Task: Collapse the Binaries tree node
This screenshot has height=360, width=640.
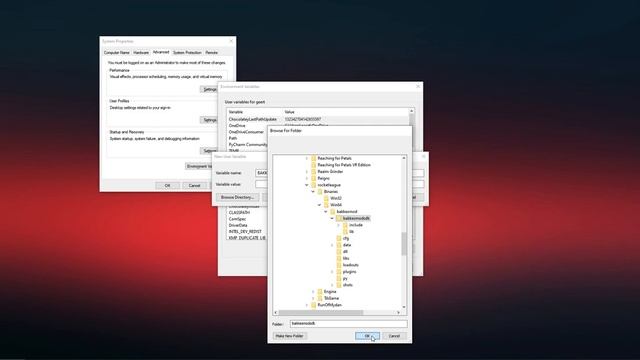Action: pyautogui.click(x=313, y=191)
